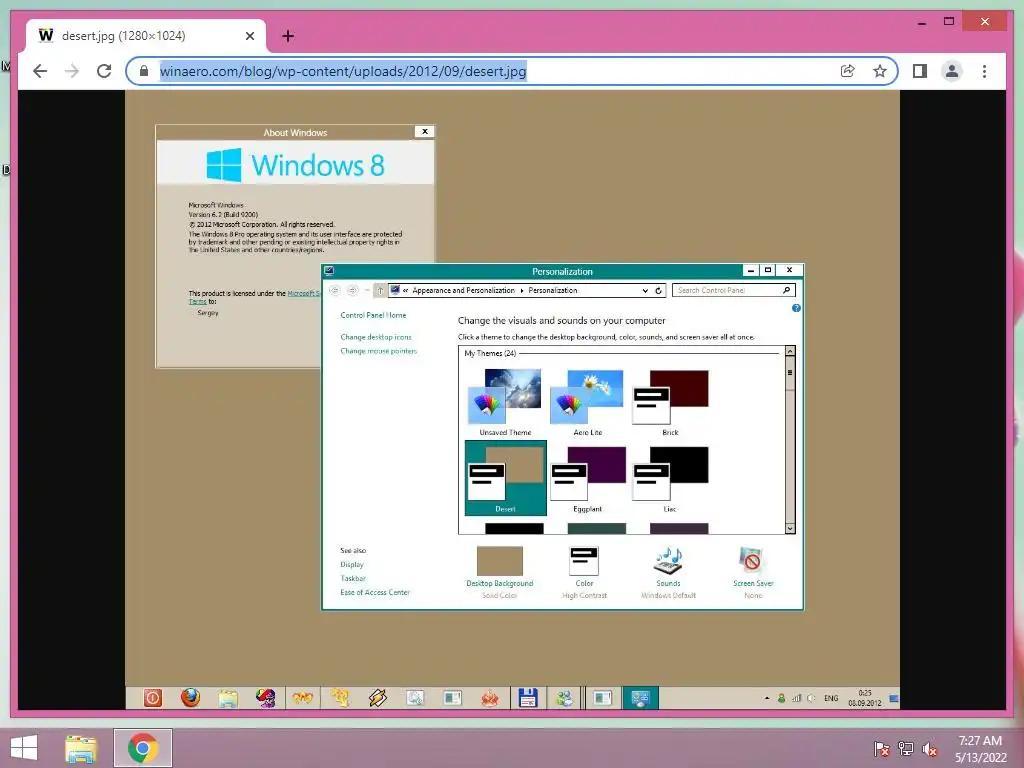Open the clock showing 7:27 AM
The height and width of the screenshot is (768, 1024).
(980, 748)
